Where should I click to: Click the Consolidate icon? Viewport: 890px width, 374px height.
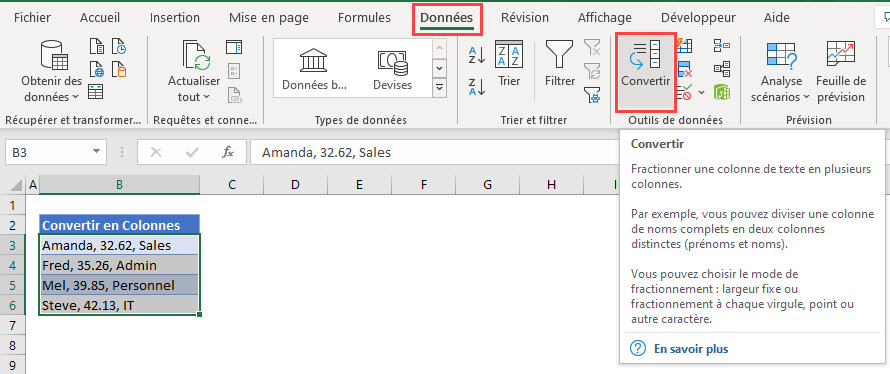tap(722, 45)
